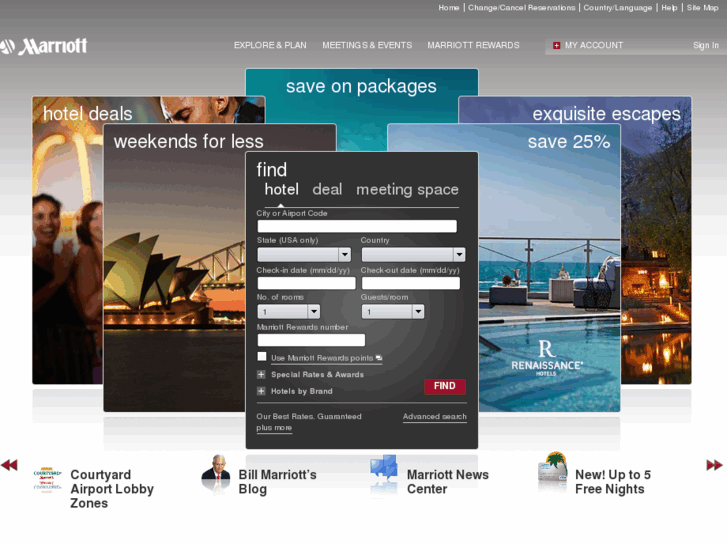Image resolution: width=727 pixels, height=545 pixels.
Task: Click the City or Airport Code field
Action: click(357, 226)
